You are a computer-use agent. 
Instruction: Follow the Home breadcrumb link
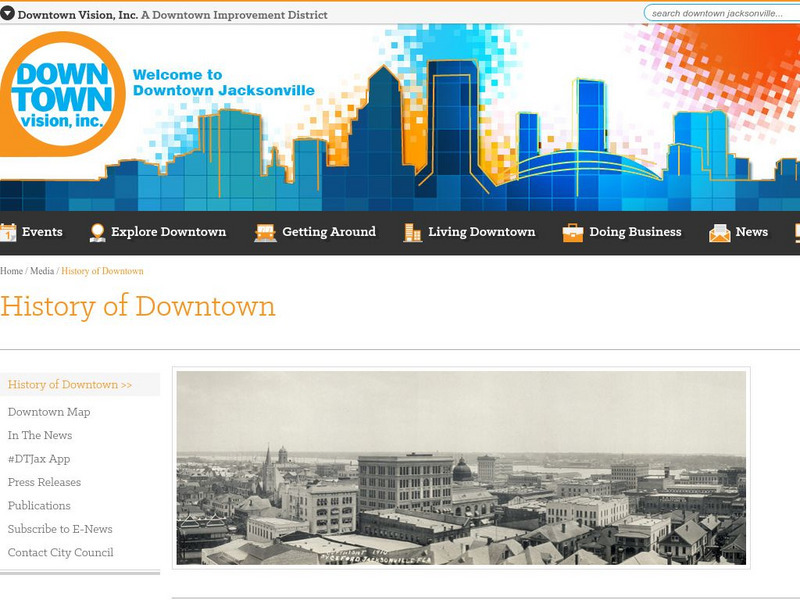click(14, 269)
